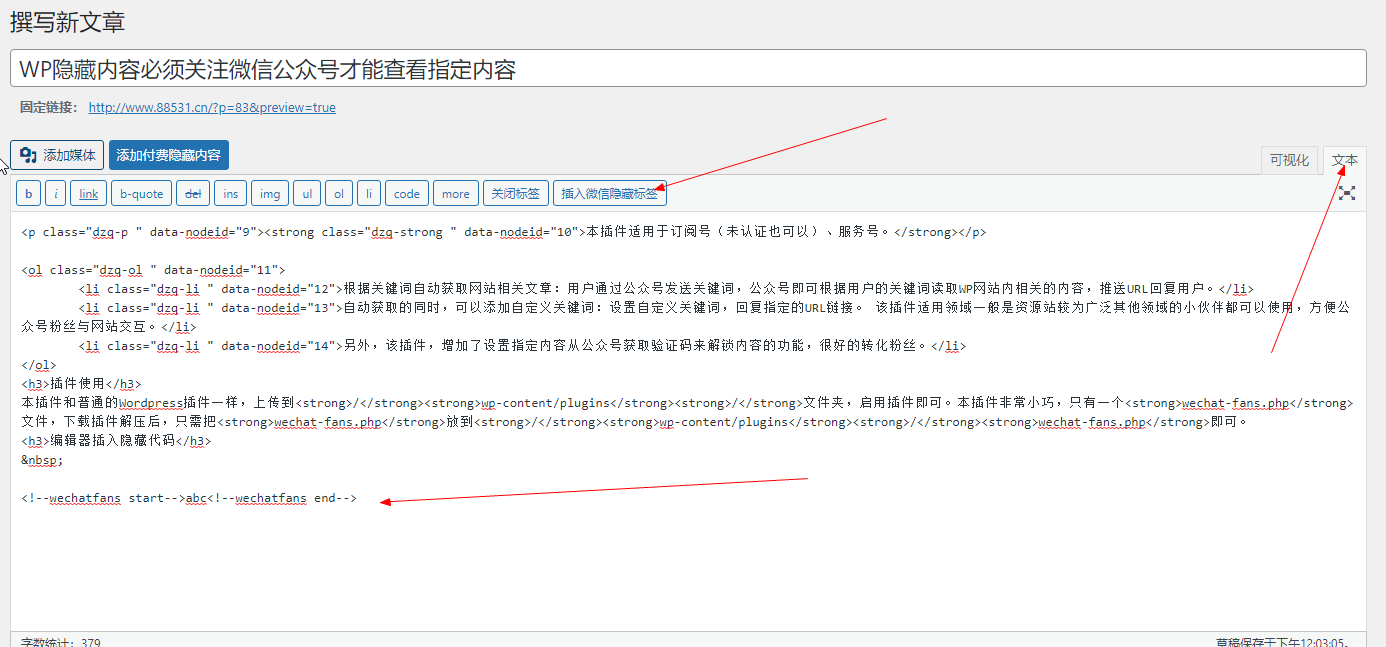Insert an image with the img quicktag
The height and width of the screenshot is (647, 1386).
[270, 193]
